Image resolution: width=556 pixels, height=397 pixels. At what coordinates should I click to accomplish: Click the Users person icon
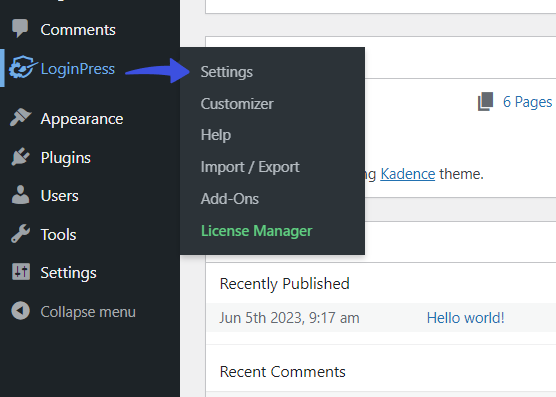pyautogui.click(x=20, y=195)
